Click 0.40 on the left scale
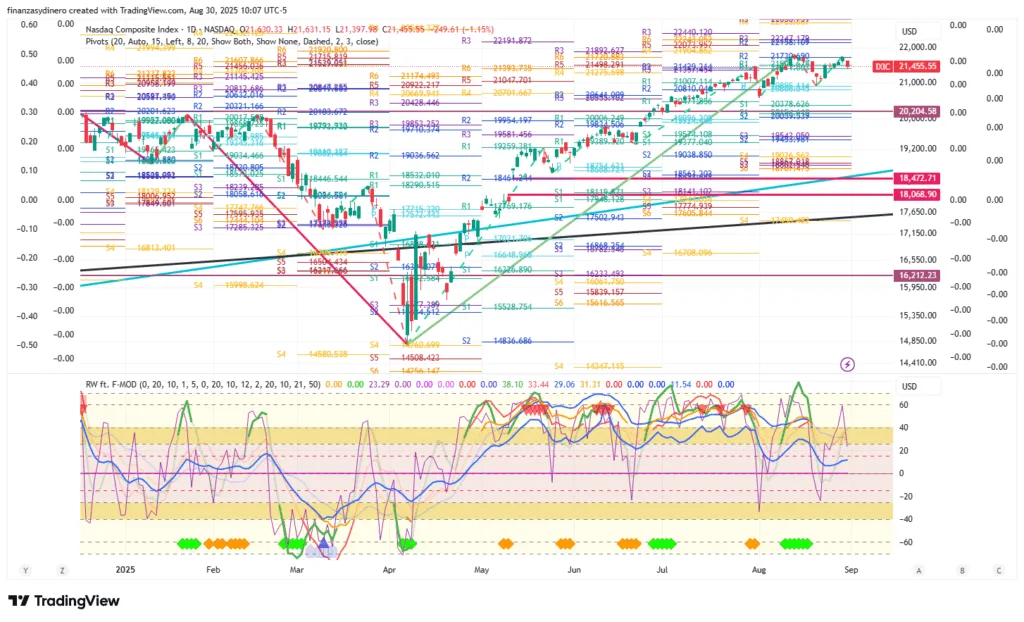 point(29,83)
